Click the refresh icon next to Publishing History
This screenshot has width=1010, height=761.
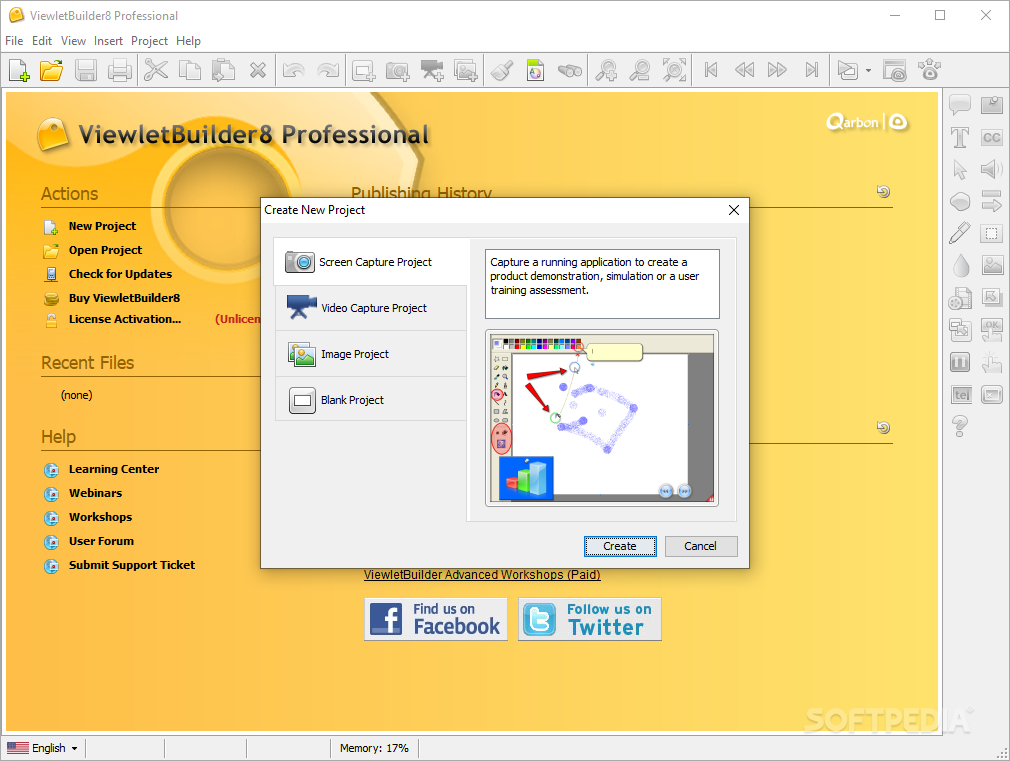pos(883,191)
